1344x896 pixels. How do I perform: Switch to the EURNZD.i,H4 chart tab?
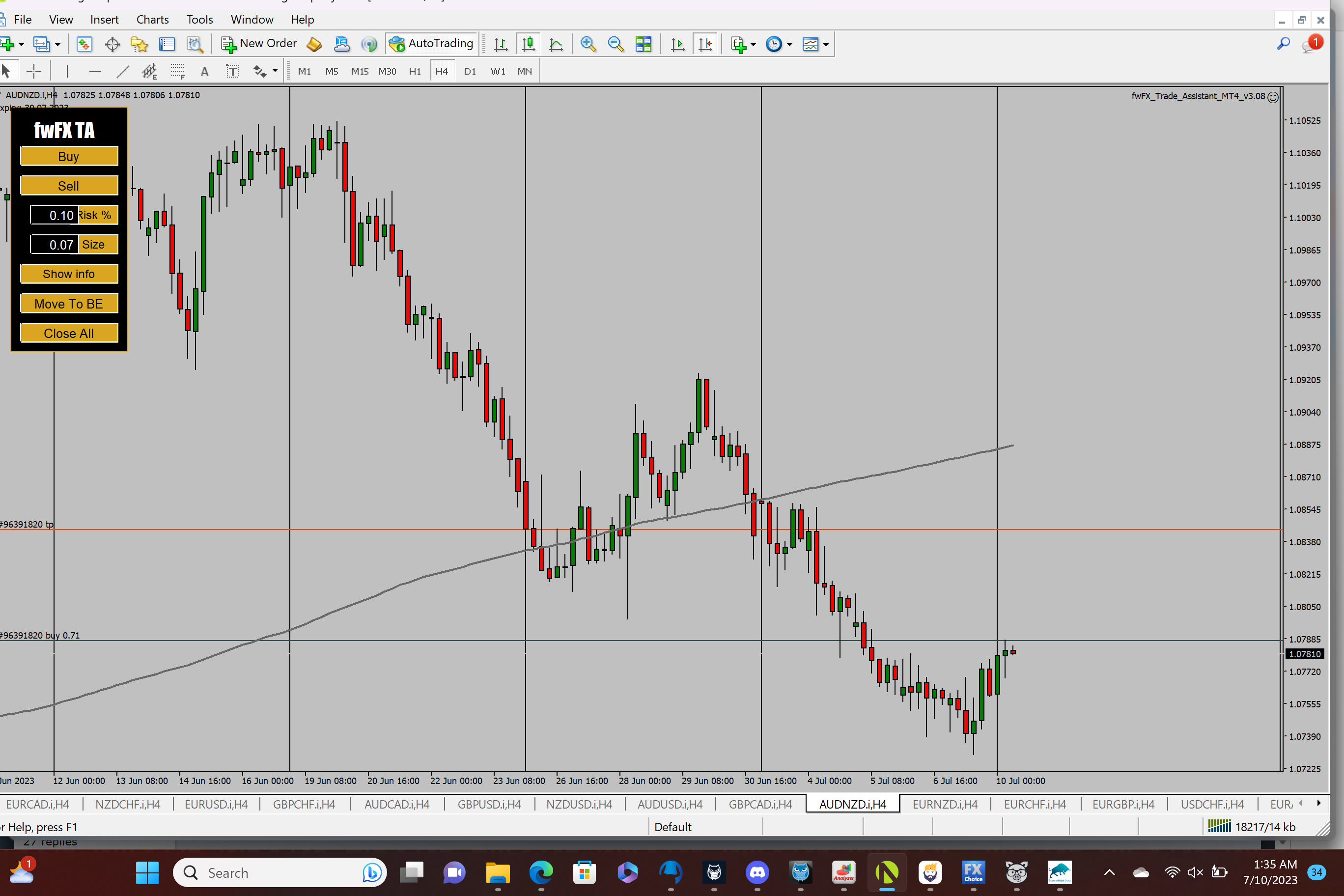click(x=945, y=804)
